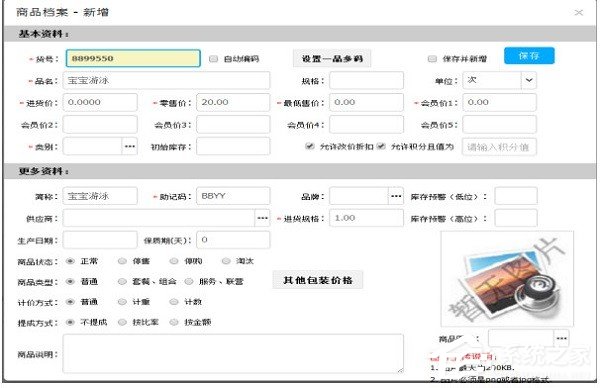Select 淘汰 product status
600x388 pixels.
tap(226, 261)
